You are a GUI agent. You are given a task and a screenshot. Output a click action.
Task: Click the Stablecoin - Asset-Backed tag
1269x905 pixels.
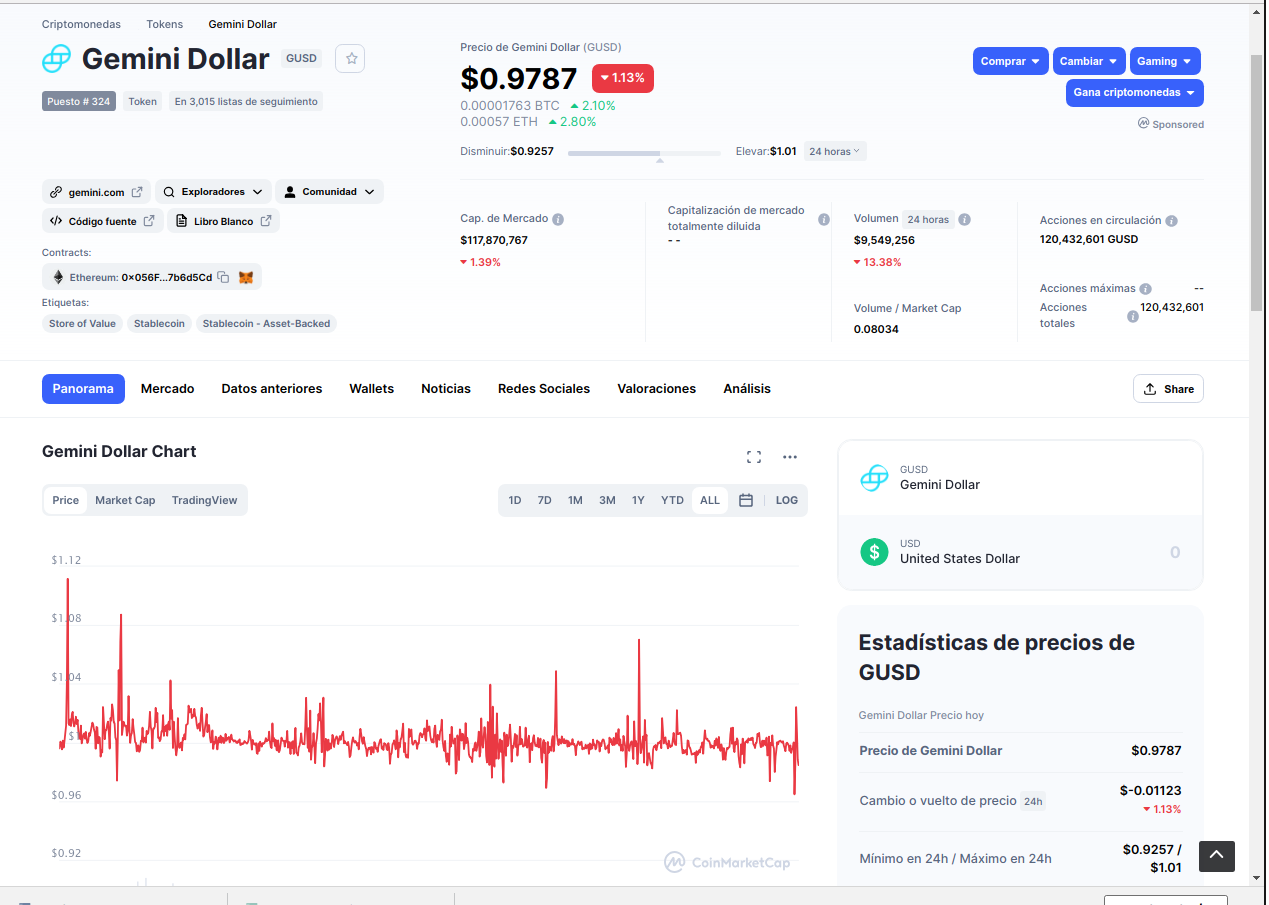click(266, 324)
